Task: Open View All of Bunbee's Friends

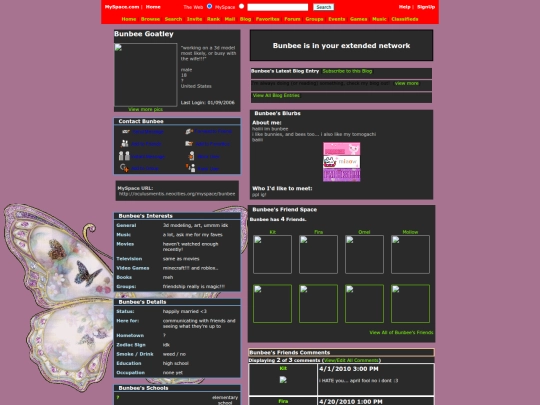Action: point(401,332)
